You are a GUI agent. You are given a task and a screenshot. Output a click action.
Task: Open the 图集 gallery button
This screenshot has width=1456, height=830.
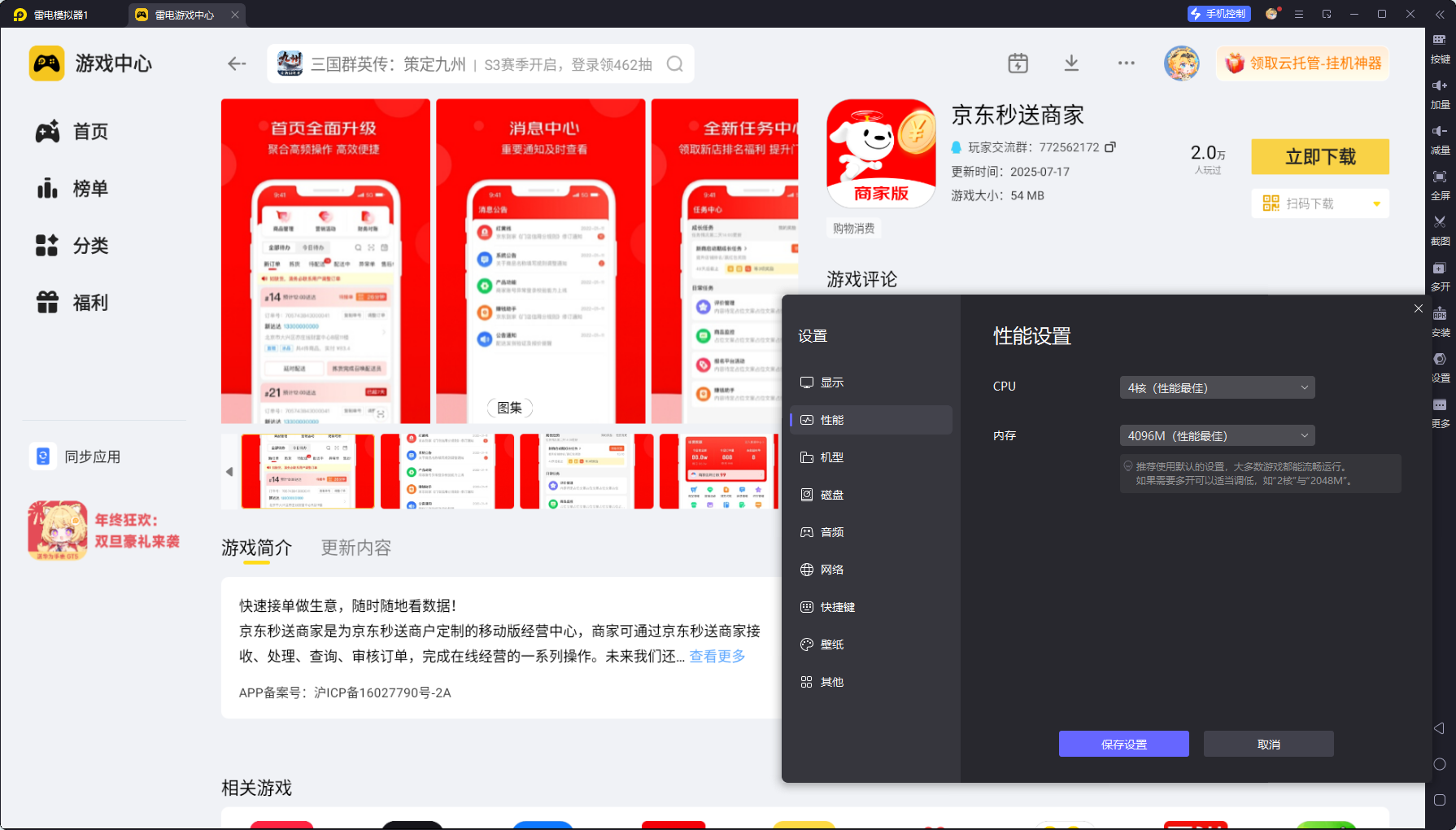[510, 408]
